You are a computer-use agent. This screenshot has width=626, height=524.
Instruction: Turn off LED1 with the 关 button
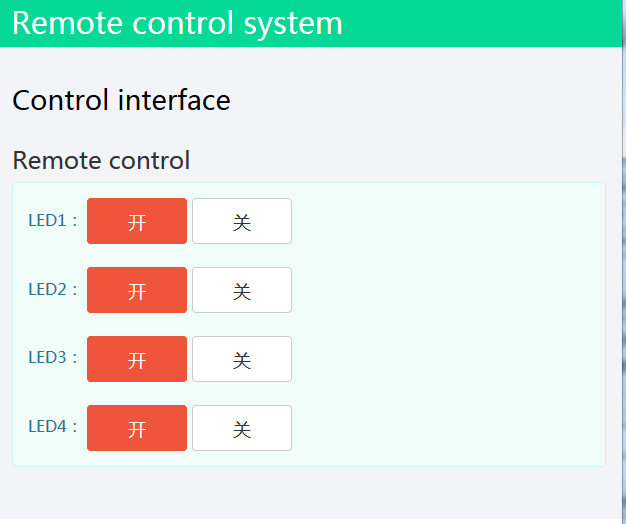tap(241, 221)
